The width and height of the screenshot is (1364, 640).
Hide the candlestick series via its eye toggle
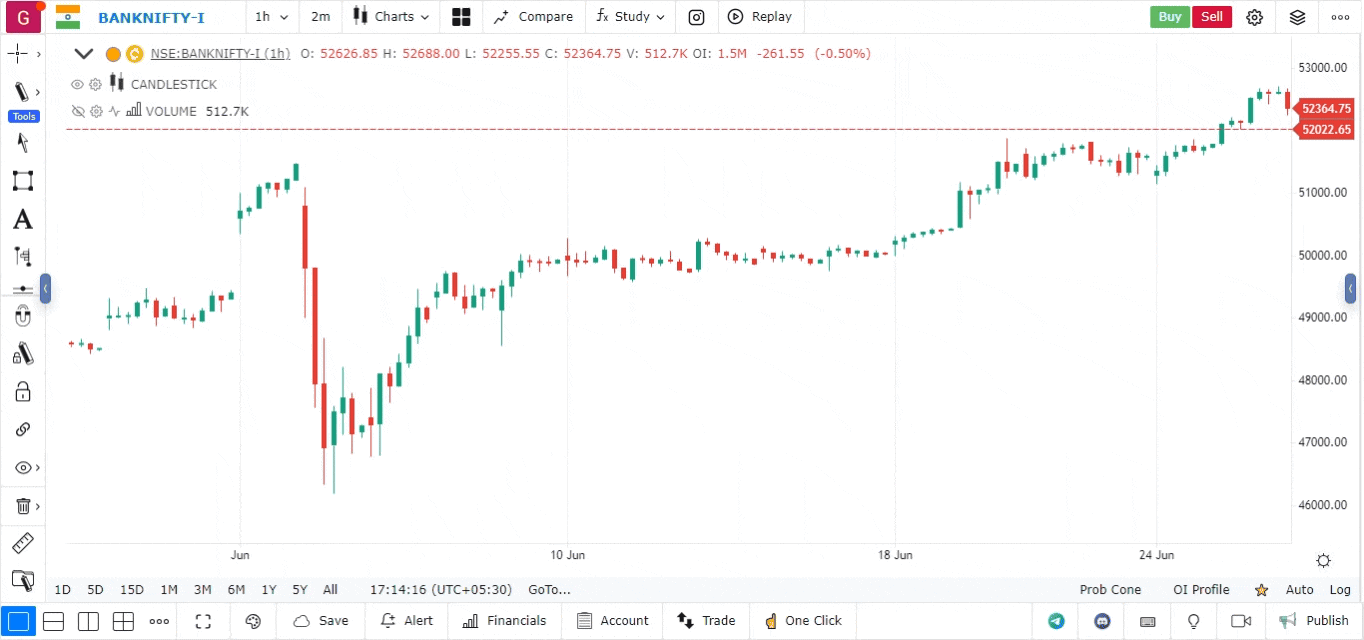(77, 84)
